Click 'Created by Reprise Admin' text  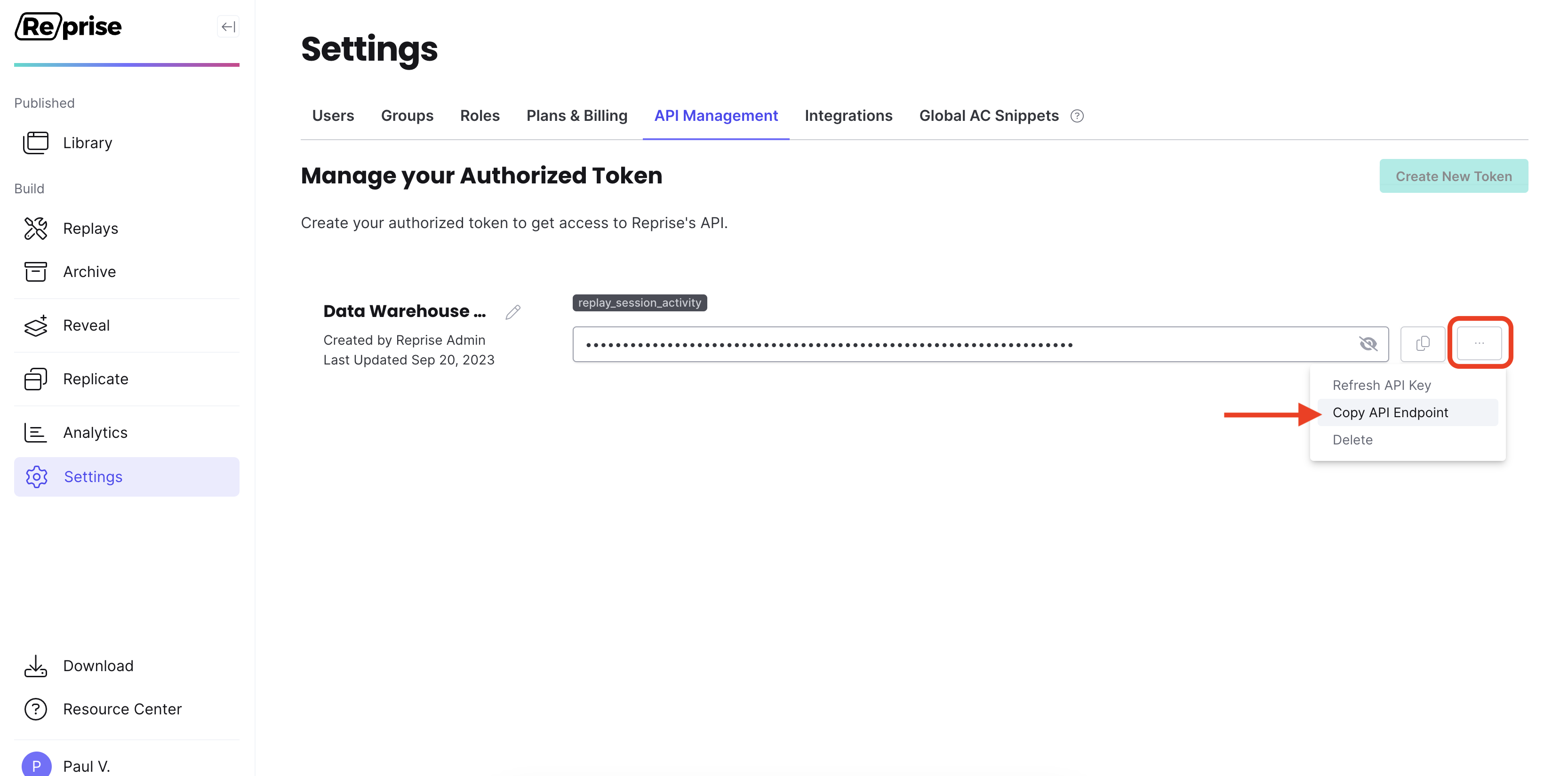(x=404, y=340)
